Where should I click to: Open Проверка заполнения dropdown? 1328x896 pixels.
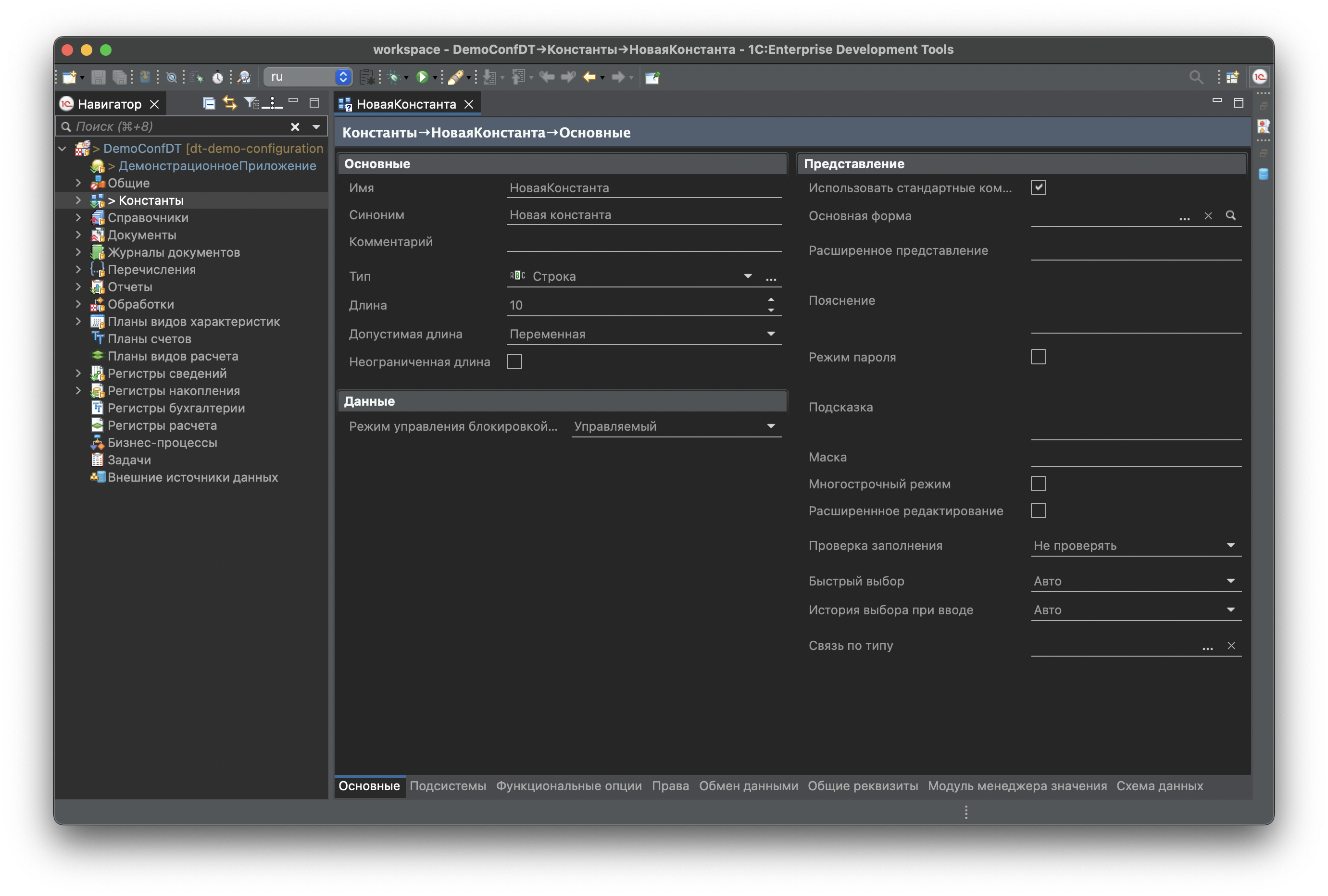coord(1230,546)
